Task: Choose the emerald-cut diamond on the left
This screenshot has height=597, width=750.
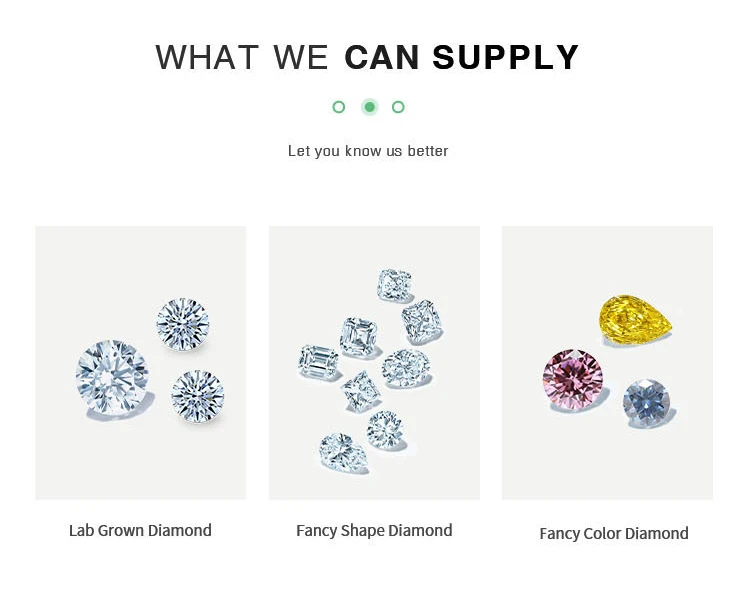Action: point(320,361)
